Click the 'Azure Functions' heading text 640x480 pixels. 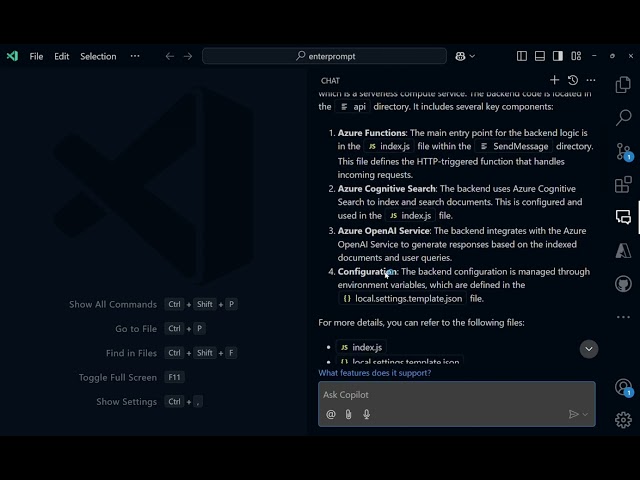click(371, 133)
